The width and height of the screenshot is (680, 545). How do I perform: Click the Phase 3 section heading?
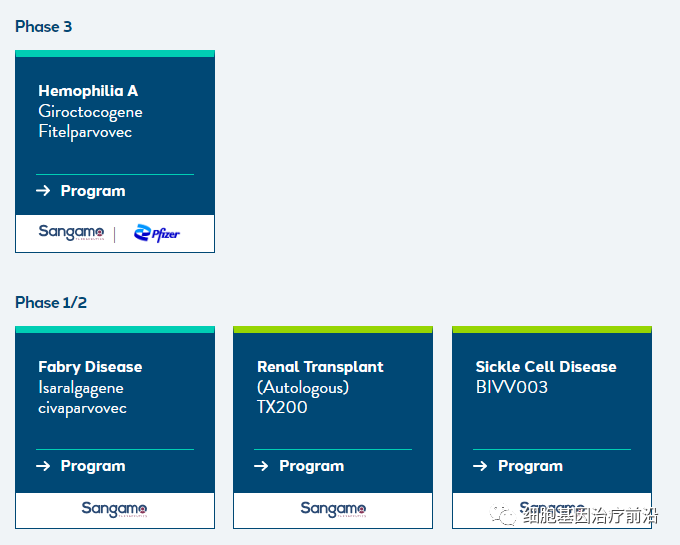[x=43, y=27]
